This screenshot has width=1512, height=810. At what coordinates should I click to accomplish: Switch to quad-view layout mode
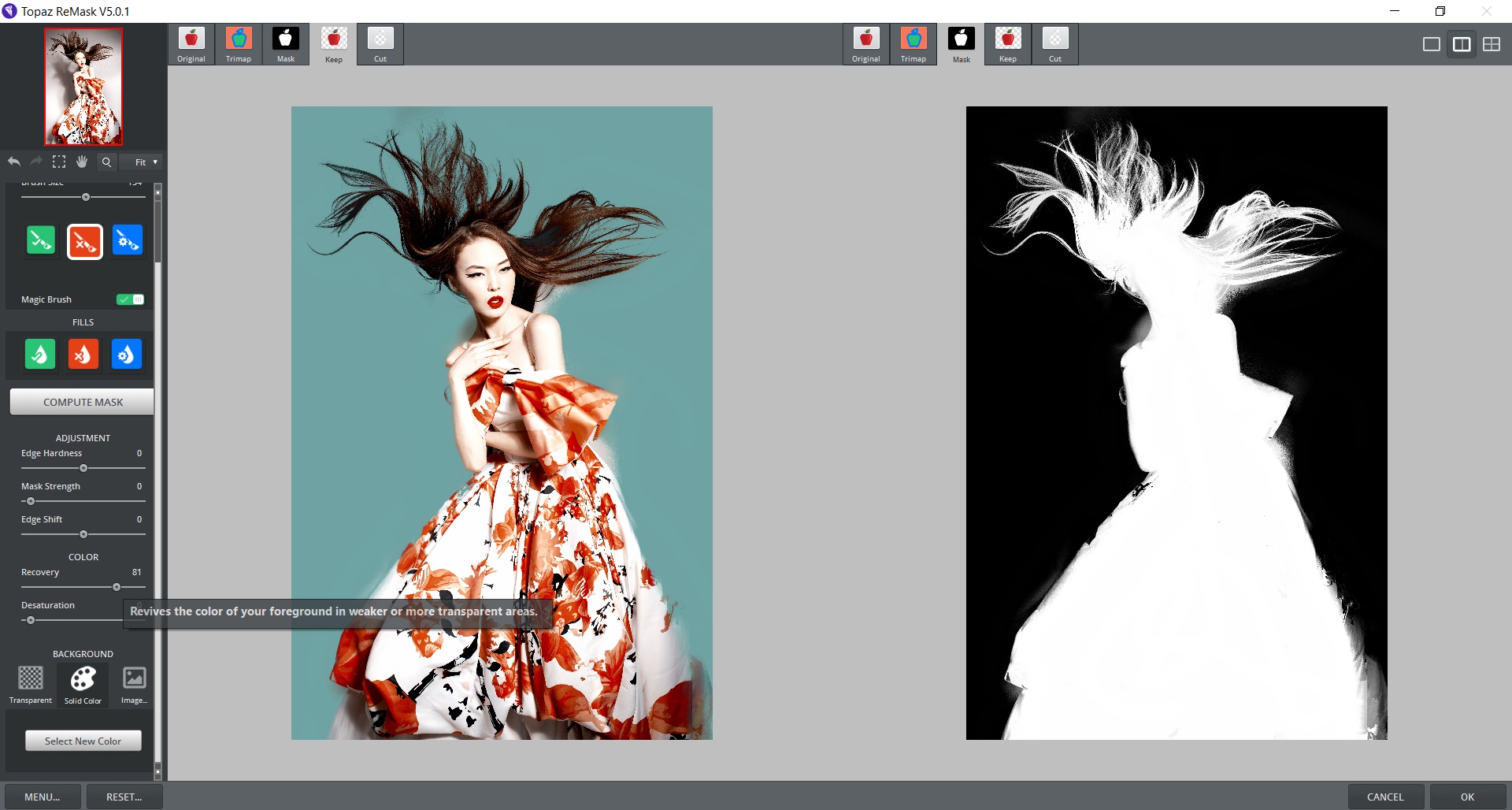(x=1492, y=44)
